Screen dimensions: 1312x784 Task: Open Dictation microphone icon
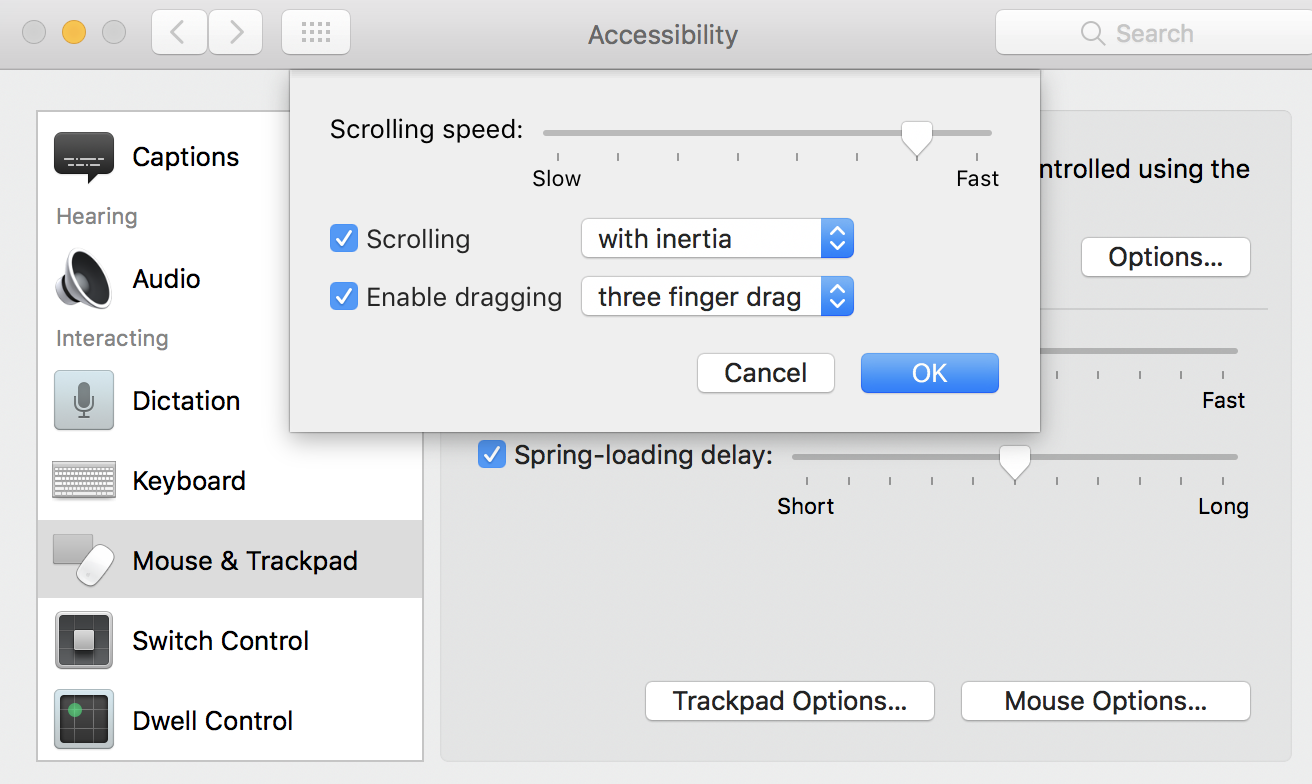[84, 400]
